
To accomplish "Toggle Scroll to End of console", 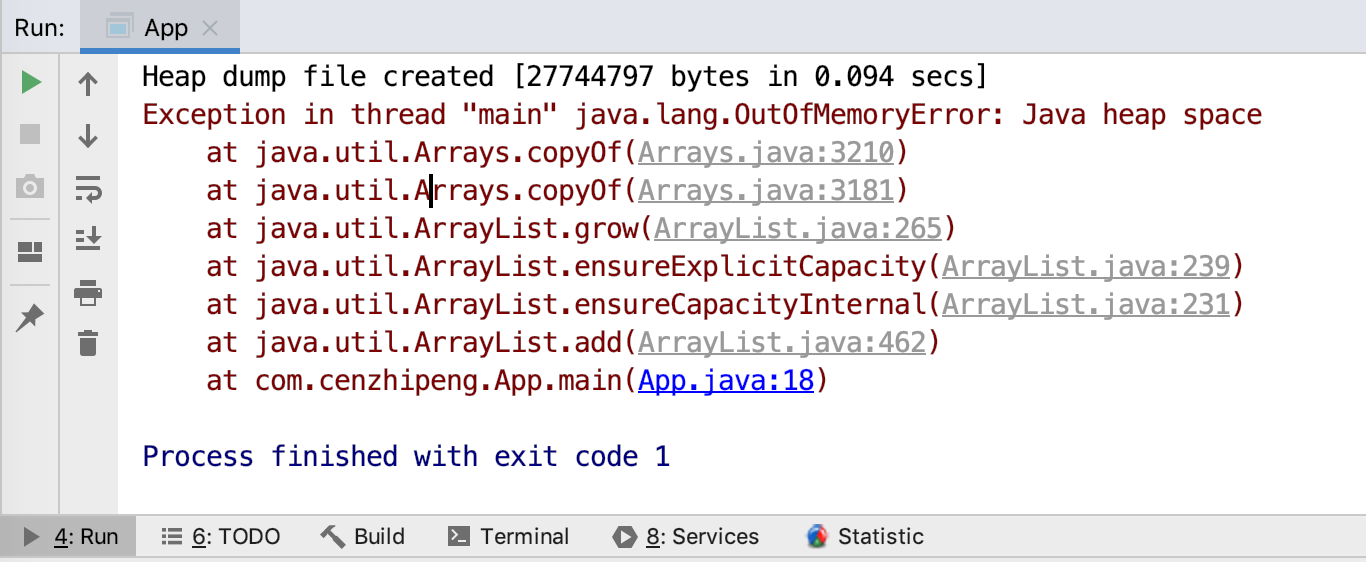I will pos(88,239).
